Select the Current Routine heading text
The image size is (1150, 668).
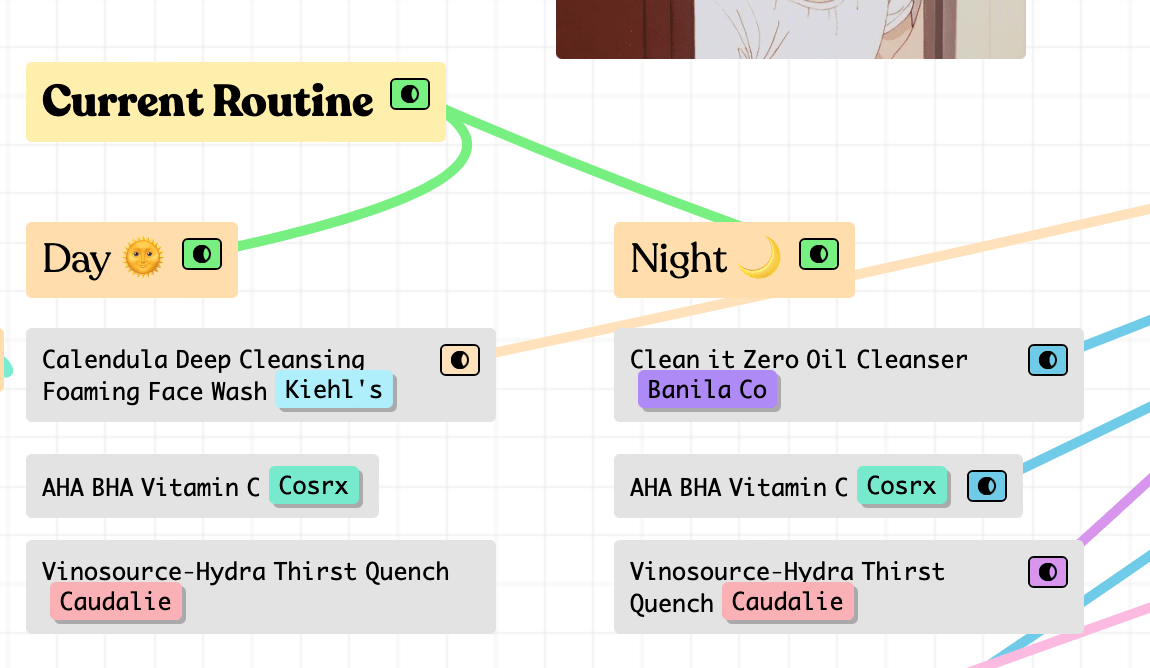208,101
